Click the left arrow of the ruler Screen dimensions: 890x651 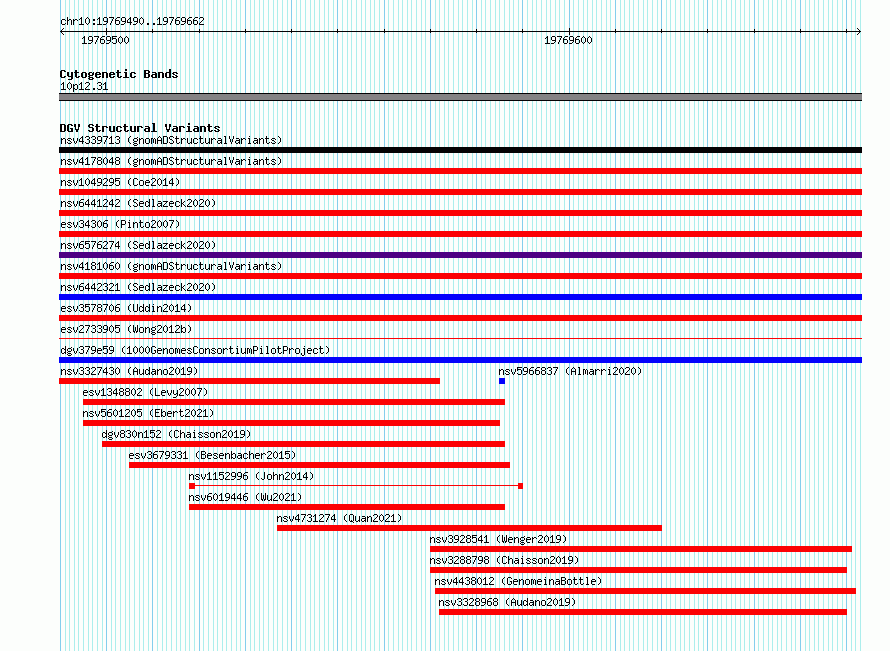point(62,32)
